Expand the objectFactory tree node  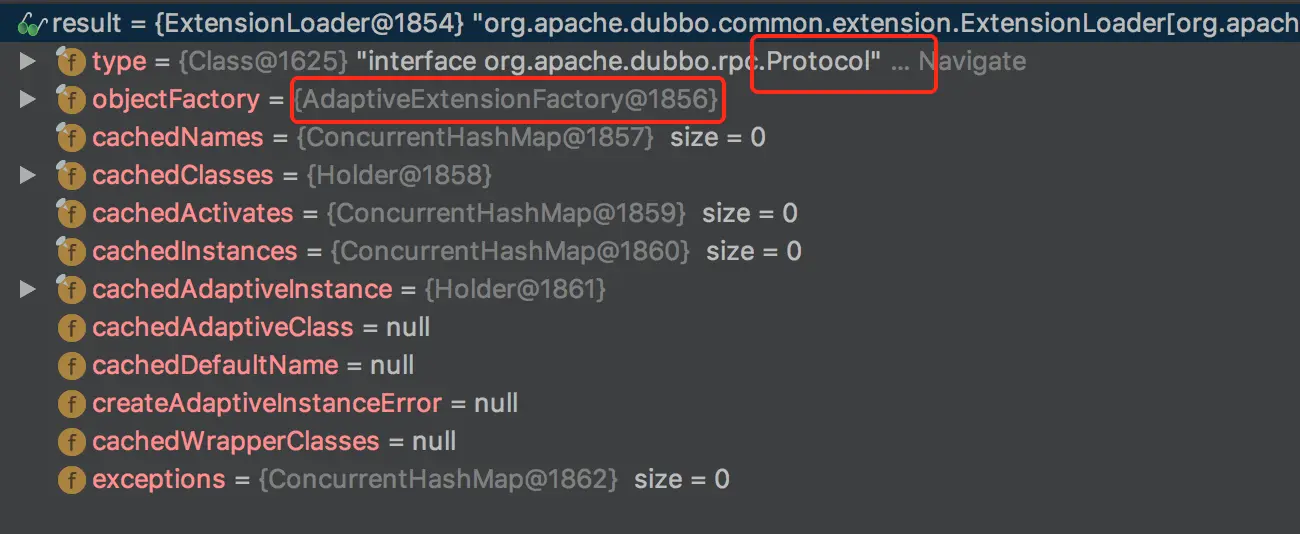tap(28, 100)
